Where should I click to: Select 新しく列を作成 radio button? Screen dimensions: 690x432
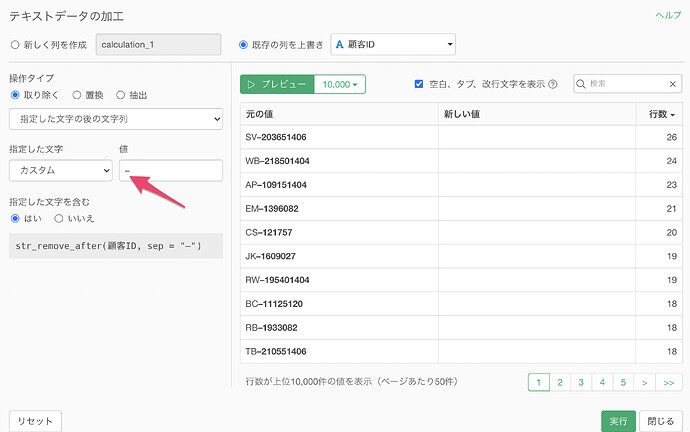tap(15, 45)
